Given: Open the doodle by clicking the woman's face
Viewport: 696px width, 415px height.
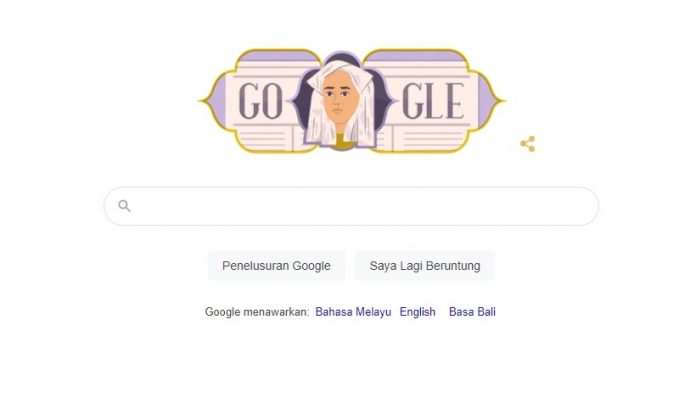Looking at the screenshot, I should (337, 100).
